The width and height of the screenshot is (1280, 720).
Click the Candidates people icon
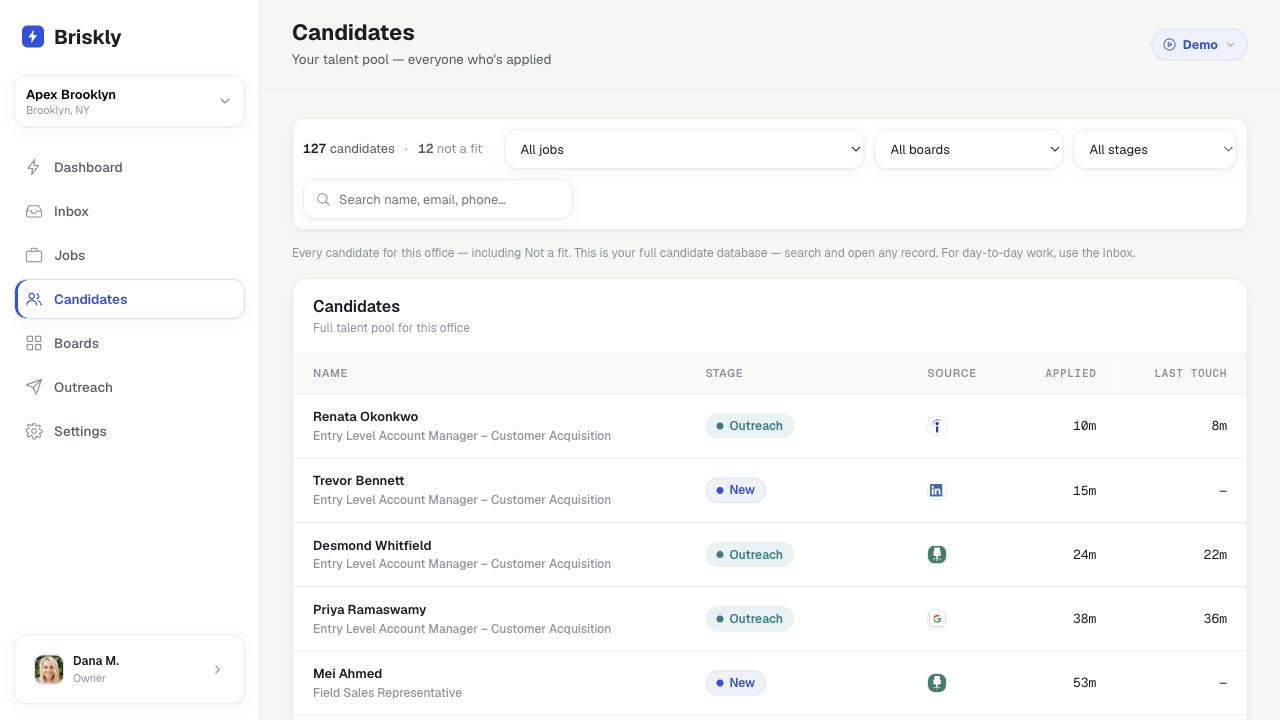click(x=34, y=299)
